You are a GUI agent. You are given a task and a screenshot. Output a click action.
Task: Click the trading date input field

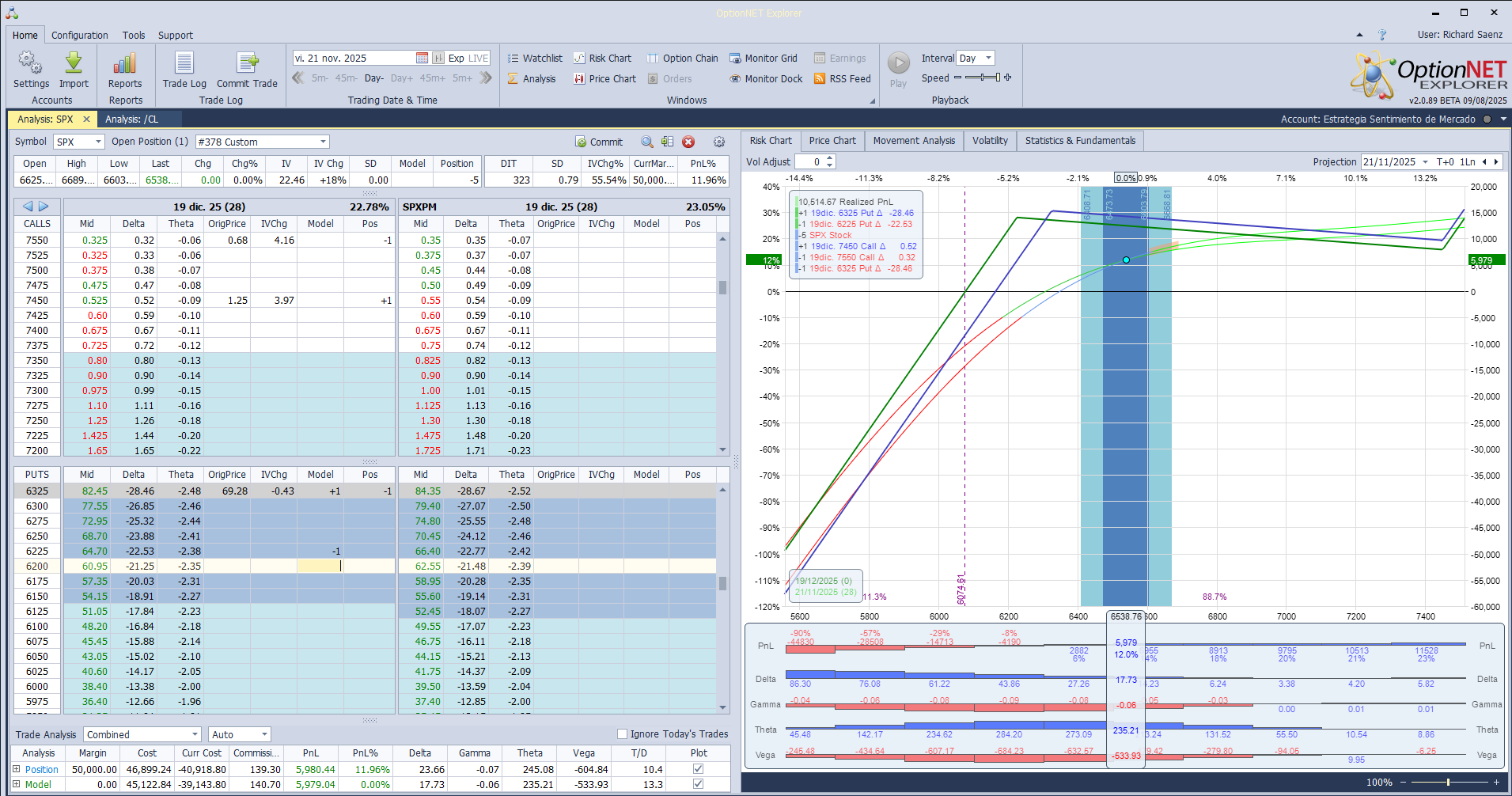354,58
